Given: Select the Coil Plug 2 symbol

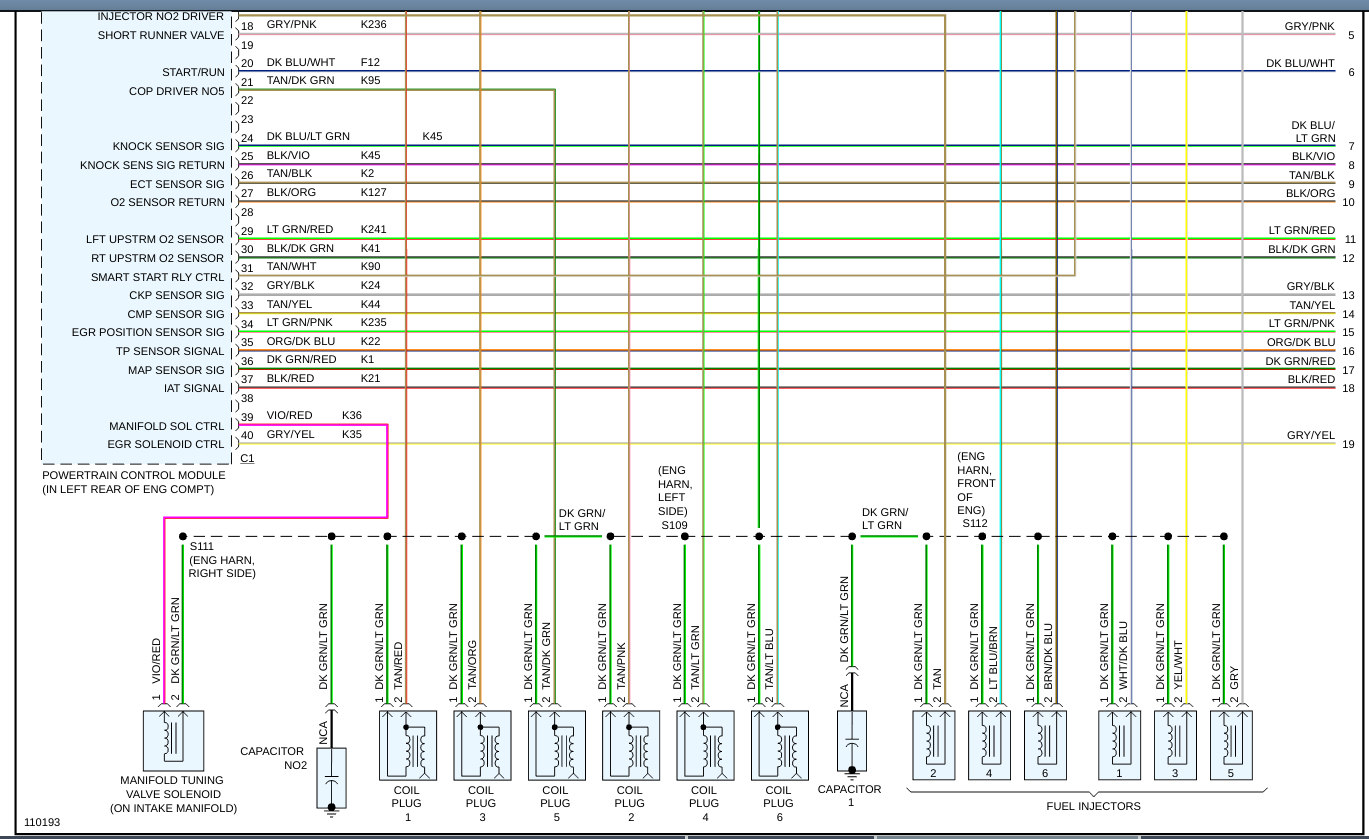Looking at the screenshot, I should [630, 745].
